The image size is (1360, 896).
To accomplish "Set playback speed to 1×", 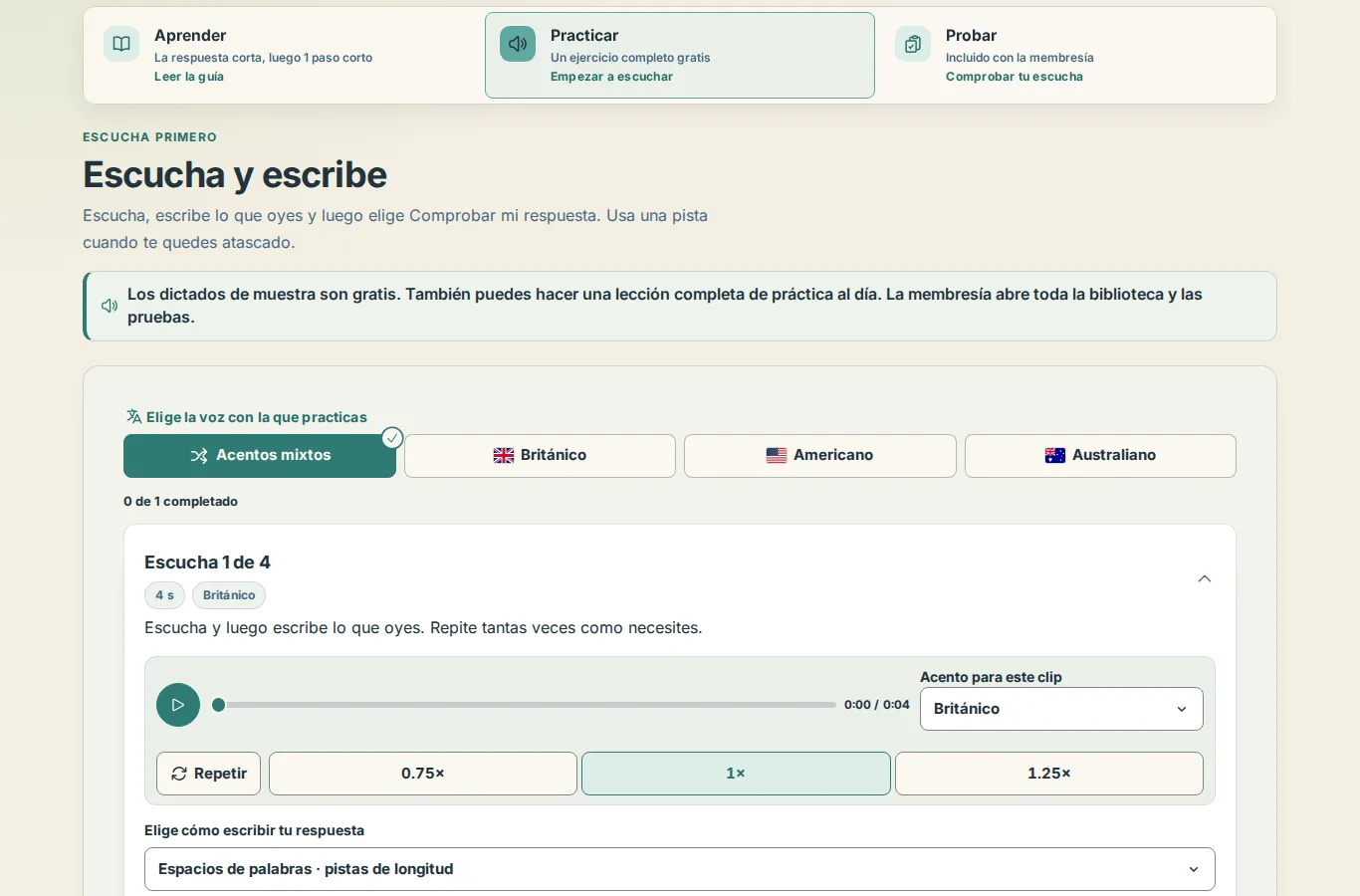I will 736,774.
